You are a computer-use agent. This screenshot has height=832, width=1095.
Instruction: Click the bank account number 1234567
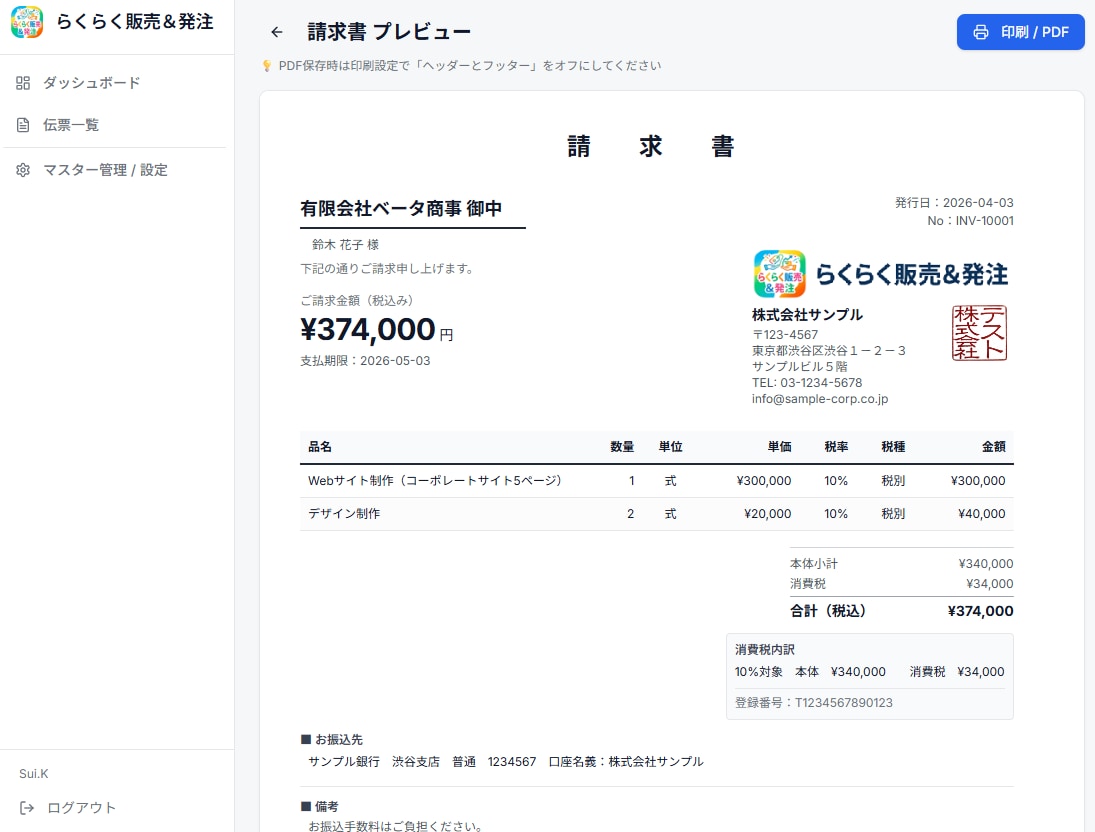coord(512,761)
